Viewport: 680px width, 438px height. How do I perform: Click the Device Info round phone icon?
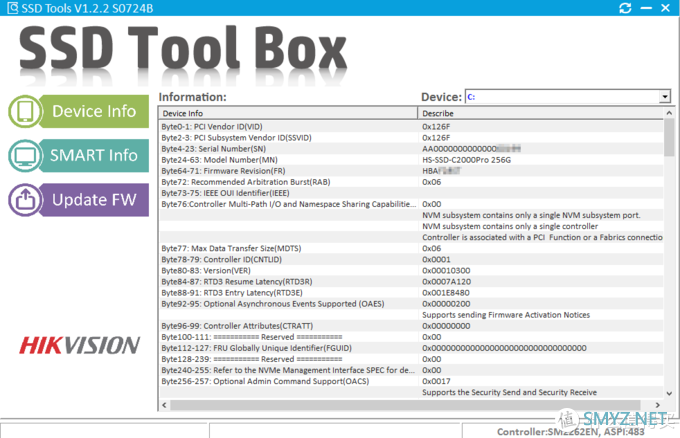tap(25, 111)
